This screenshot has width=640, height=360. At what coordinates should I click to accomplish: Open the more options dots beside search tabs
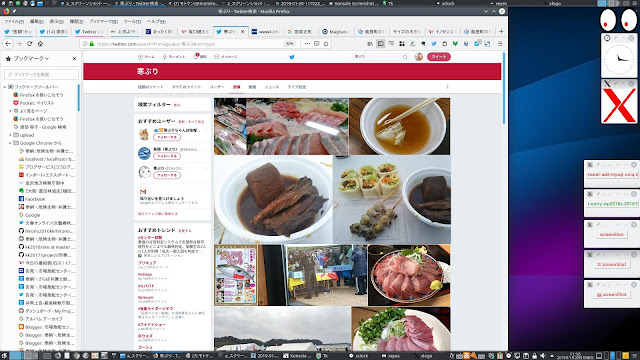click(x=448, y=87)
